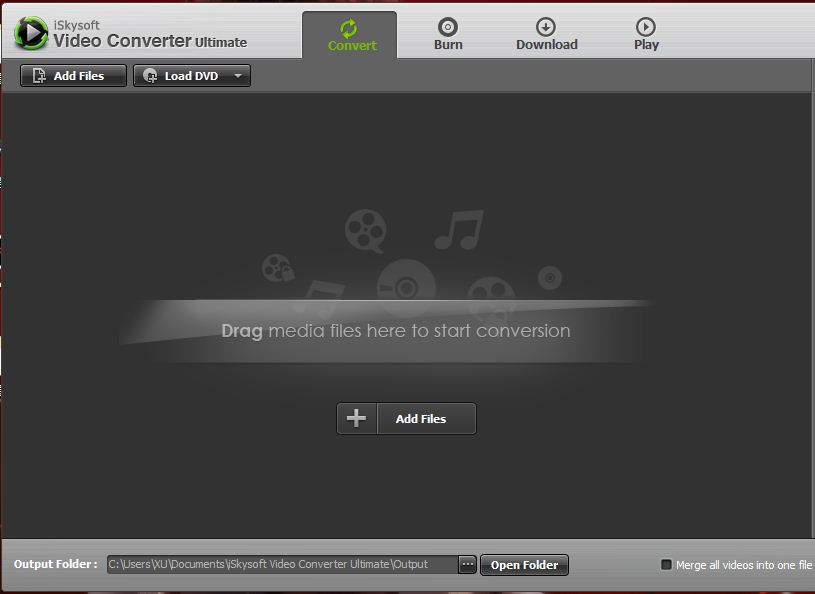Open the Download tab label
The height and width of the screenshot is (594, 815).
coord(546,45)
